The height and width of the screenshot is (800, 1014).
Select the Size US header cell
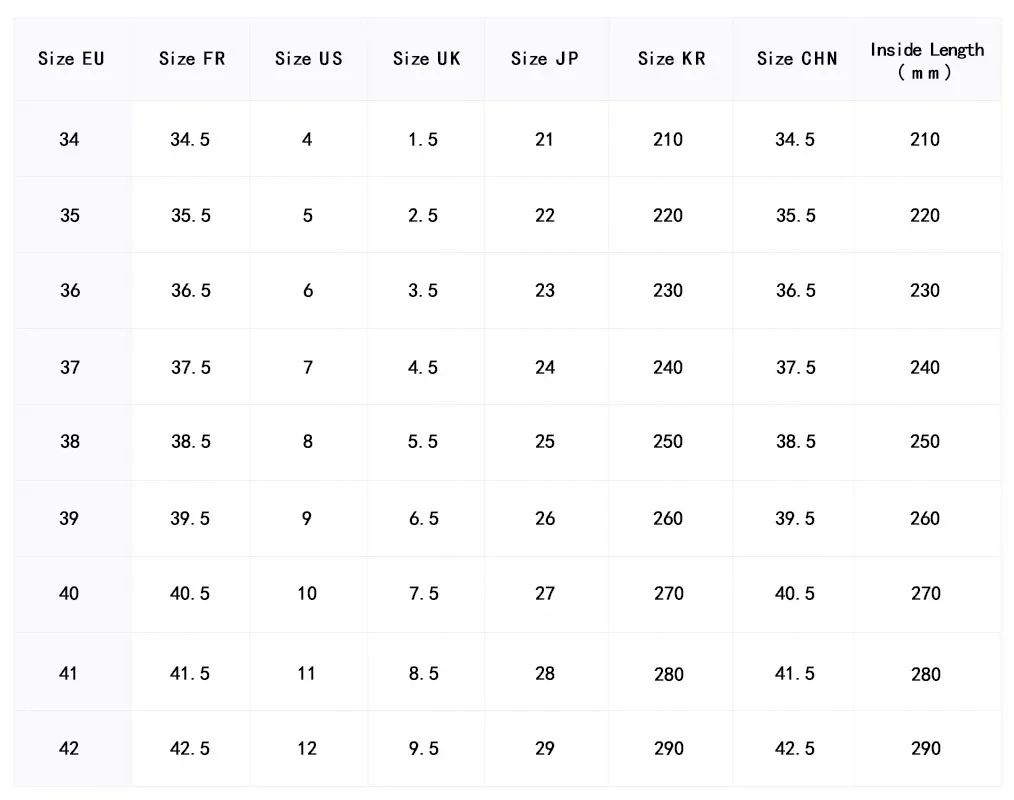[x=308, y=59]
